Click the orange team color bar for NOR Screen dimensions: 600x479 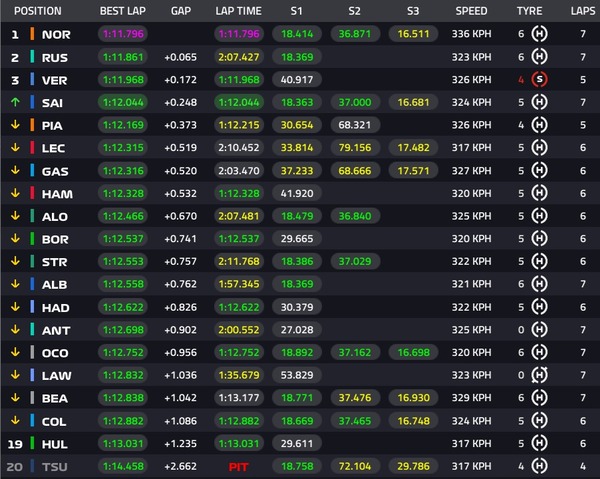32,34
